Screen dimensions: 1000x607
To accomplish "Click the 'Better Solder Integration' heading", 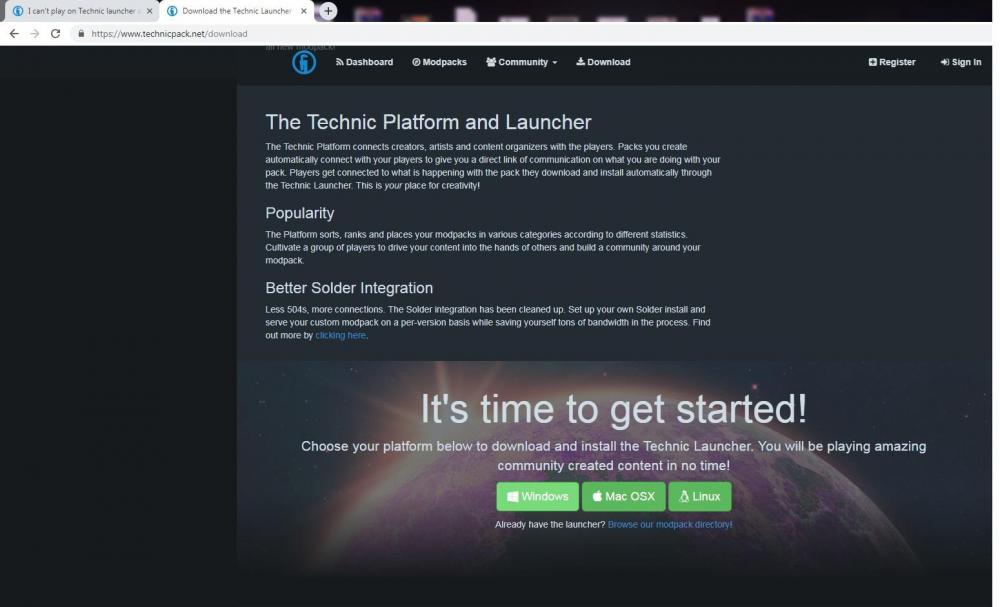I will point(349,288).
